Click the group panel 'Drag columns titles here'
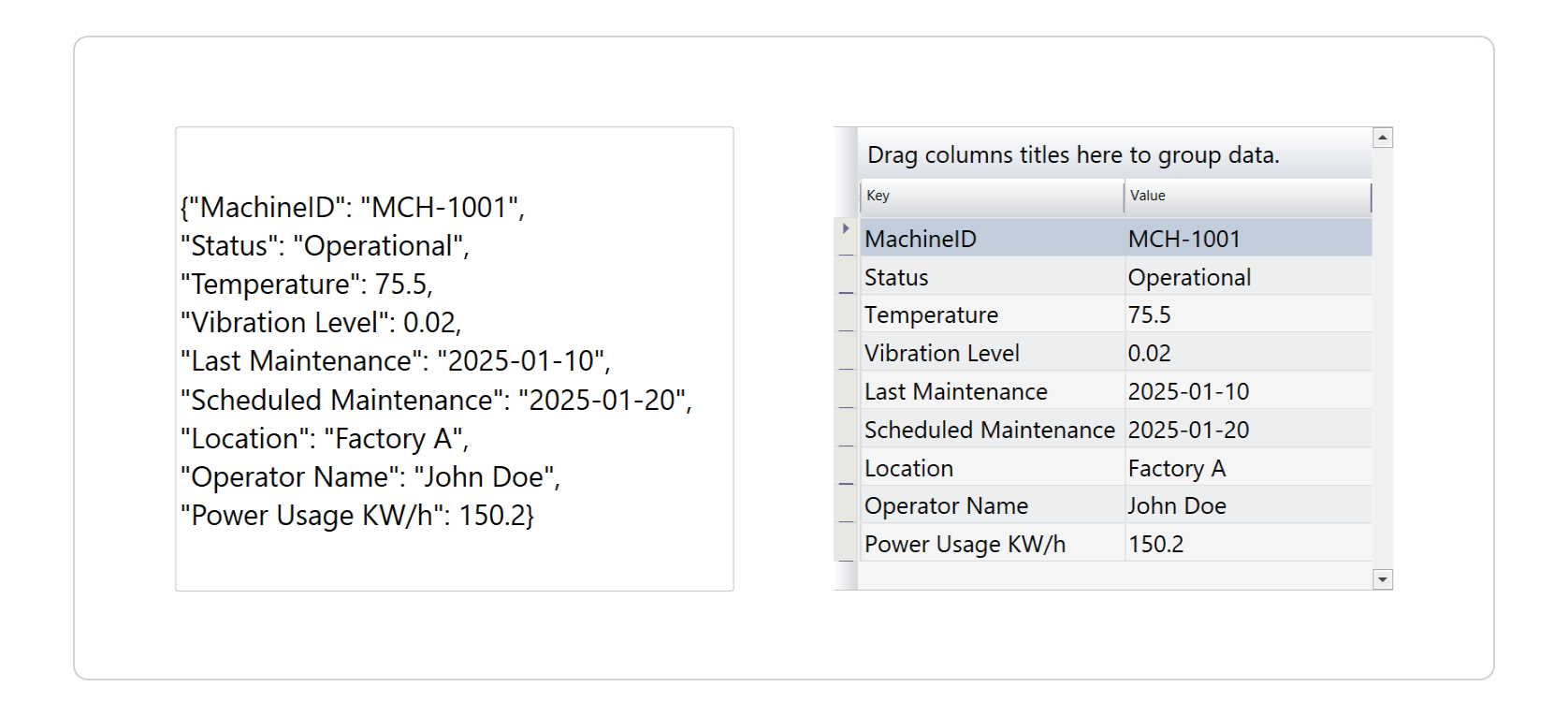This screenshot has height=716, width=1568. tap(1072, 155)
